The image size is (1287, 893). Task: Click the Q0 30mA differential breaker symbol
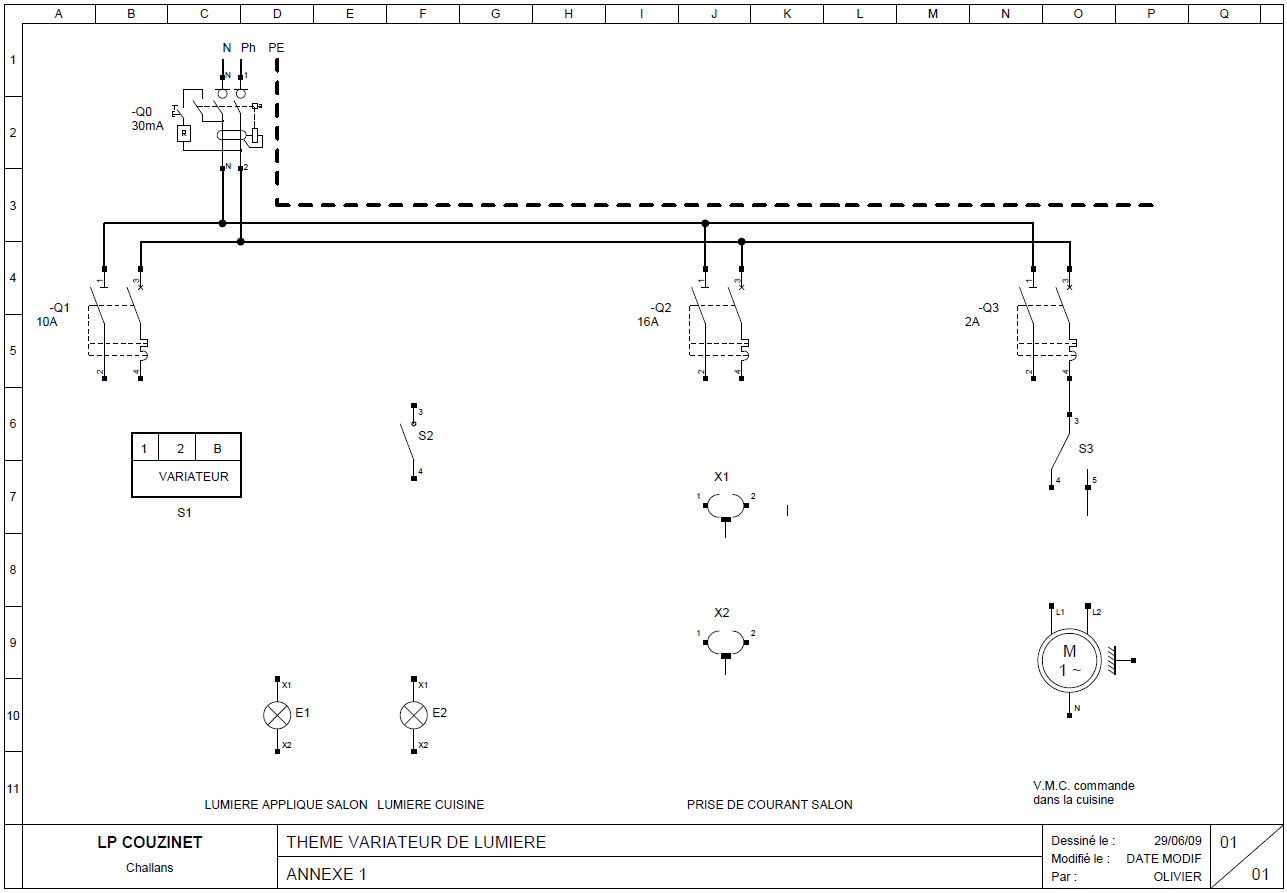click(222, 126)
